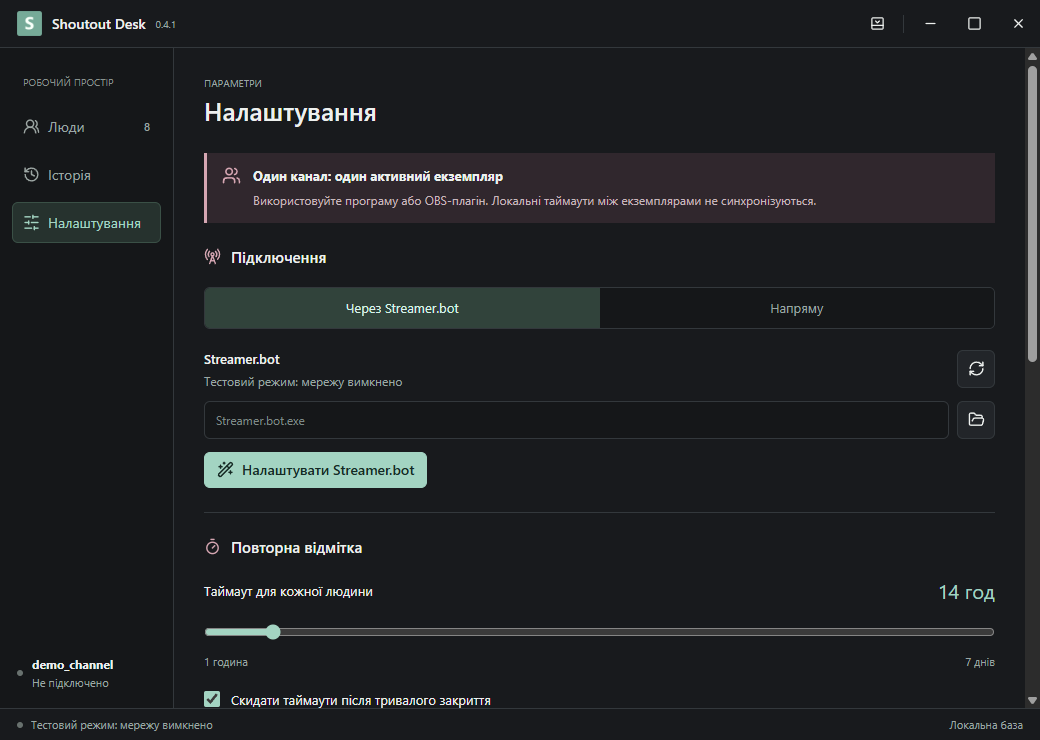The image size is (1040, 740).
Task: Click the 1 година slider minimum label
Action: coord(226,662)
